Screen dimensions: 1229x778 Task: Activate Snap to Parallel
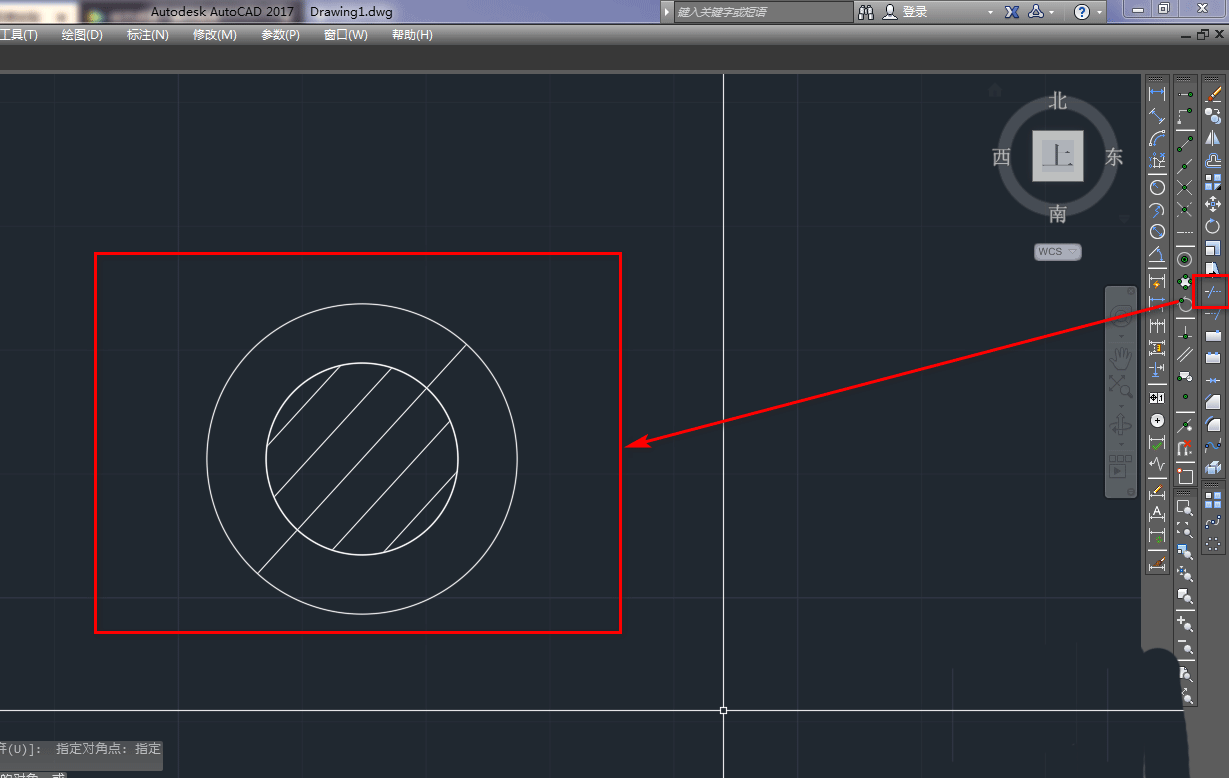(x=1185, y=354)
